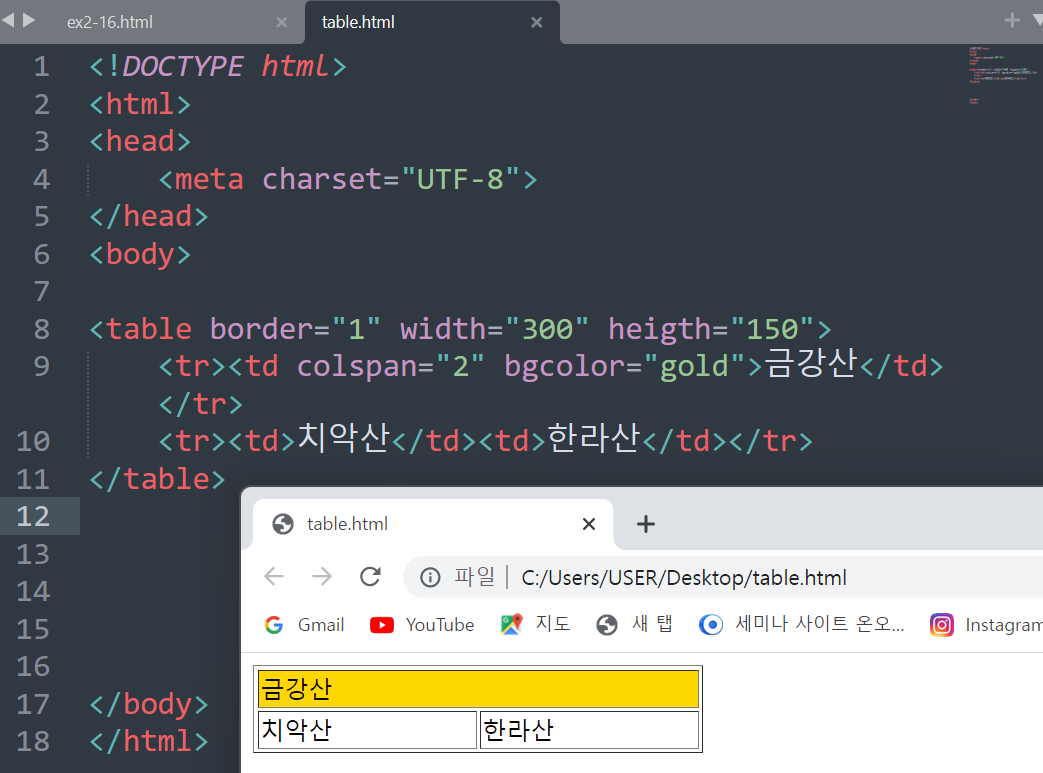The image size is (1043, 773).
Task: Click the 치악산 한라산 row code
Action: 486,440
